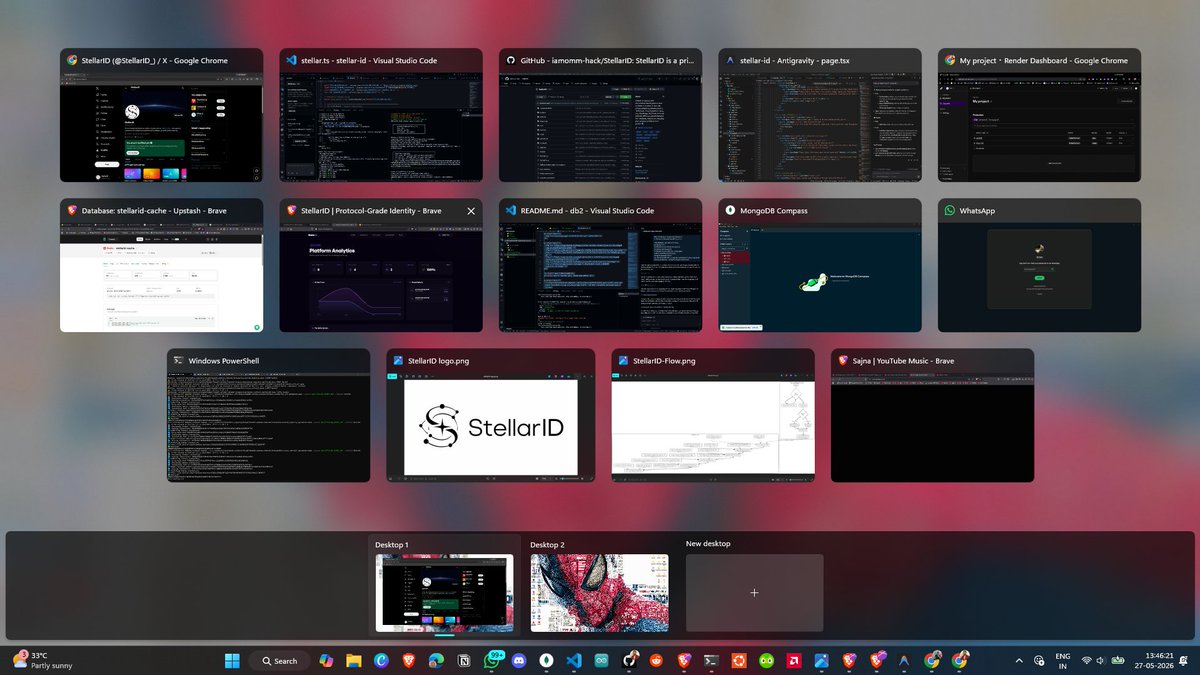Open AMD Software taskbar icon
The image size is (1200, 675).
pyautogui.click(x=794, y=660)
